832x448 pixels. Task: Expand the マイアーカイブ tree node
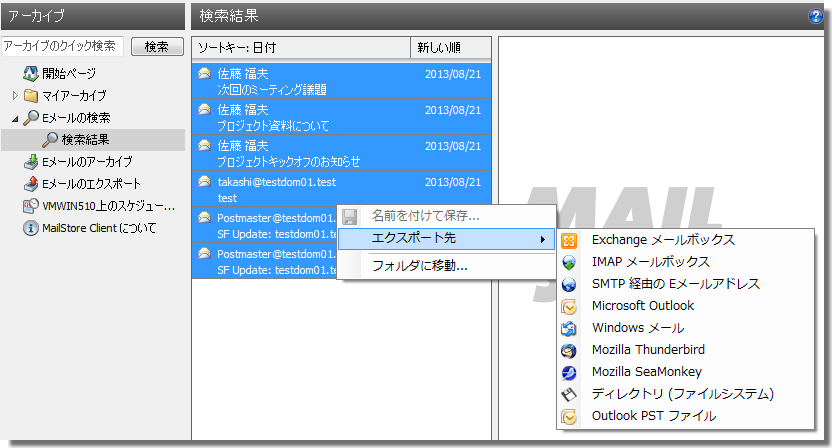coord(15,96)
